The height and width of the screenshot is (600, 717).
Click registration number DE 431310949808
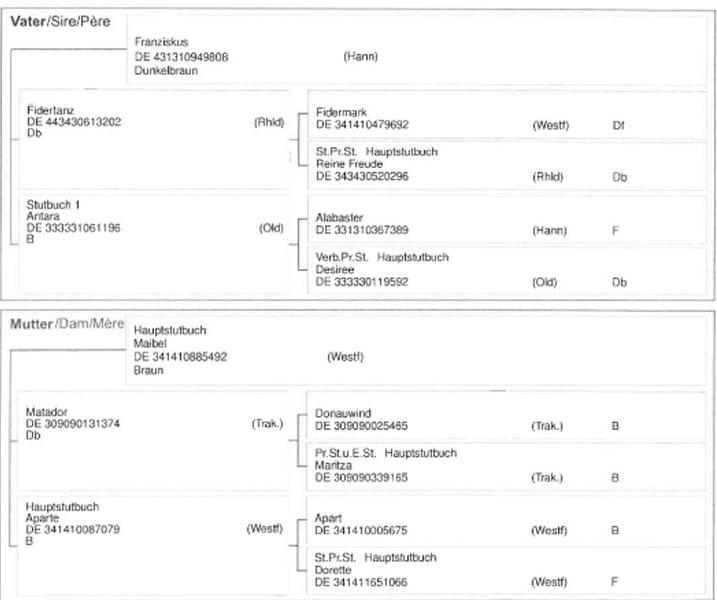pos(180,57)
